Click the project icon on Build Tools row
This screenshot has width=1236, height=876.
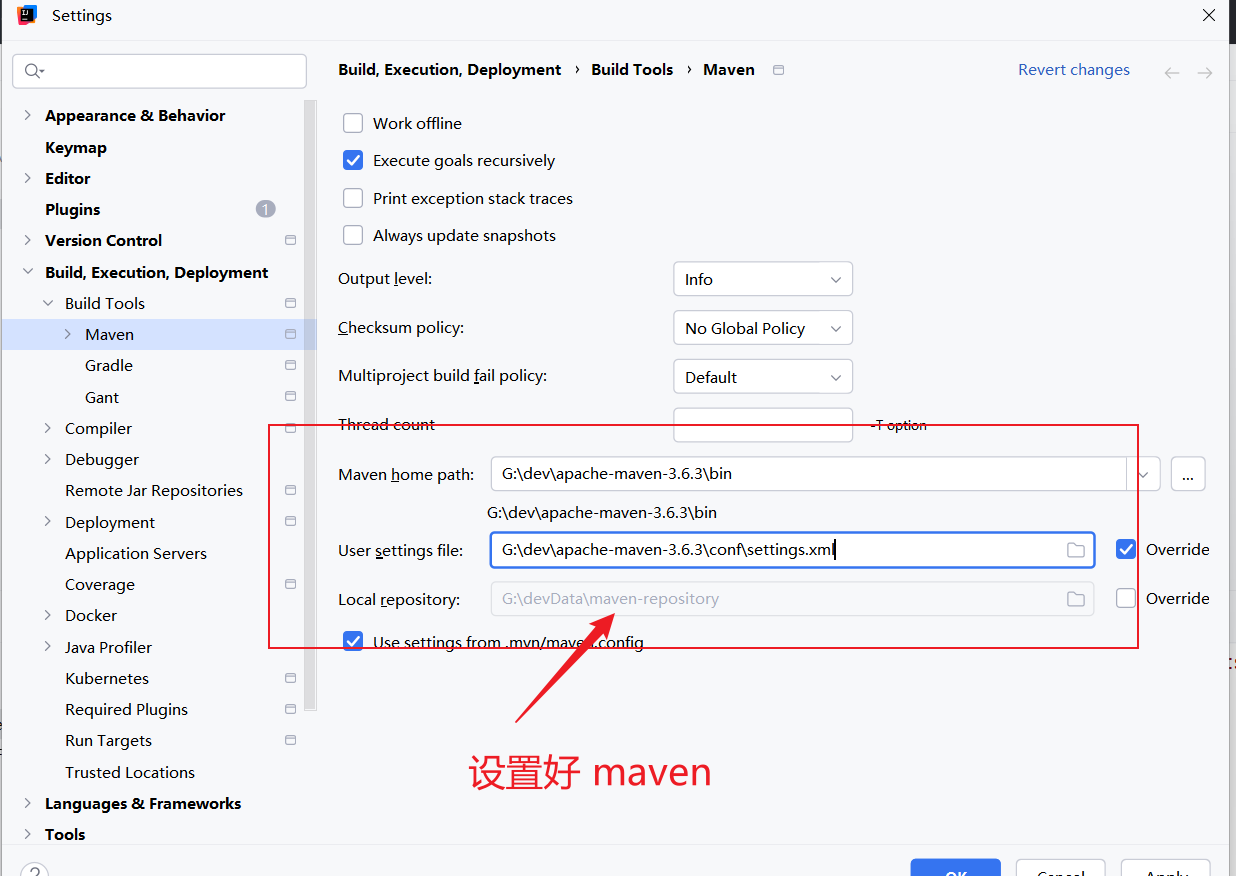click(291, 303)
